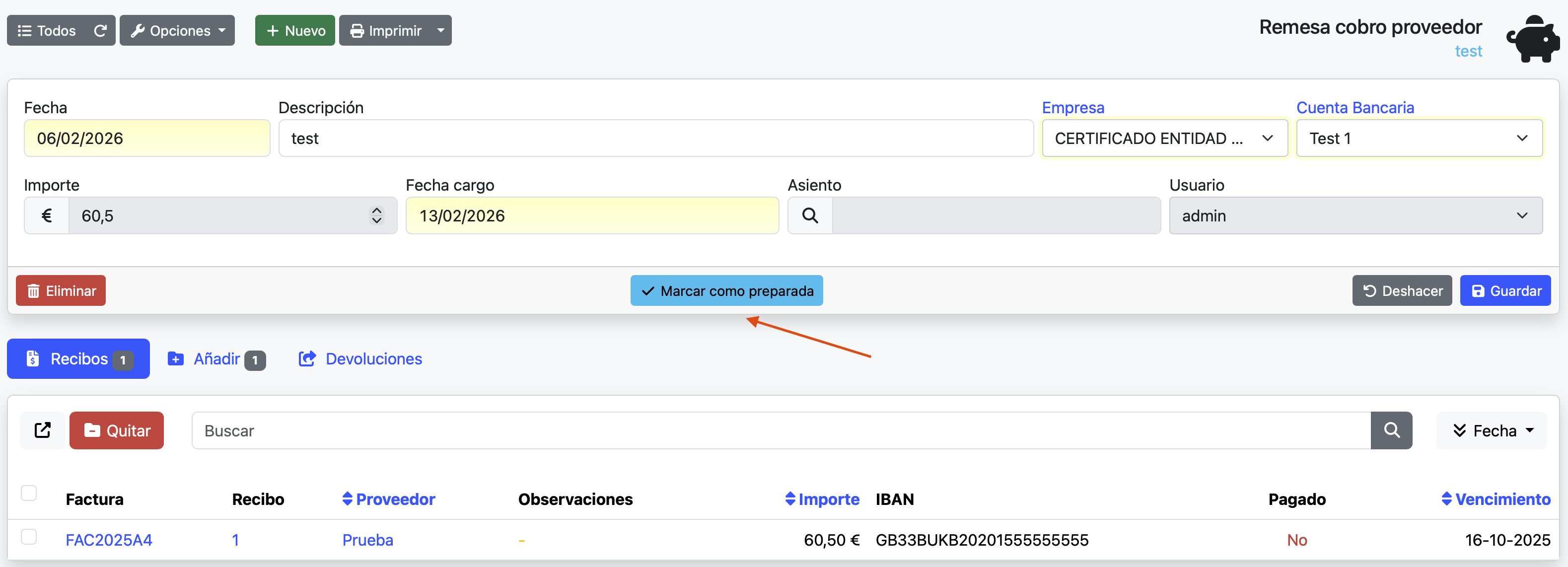The image size is (1568, 567).
Task: Click the search button beside Buscar
Action: [x=1391, y=430]
